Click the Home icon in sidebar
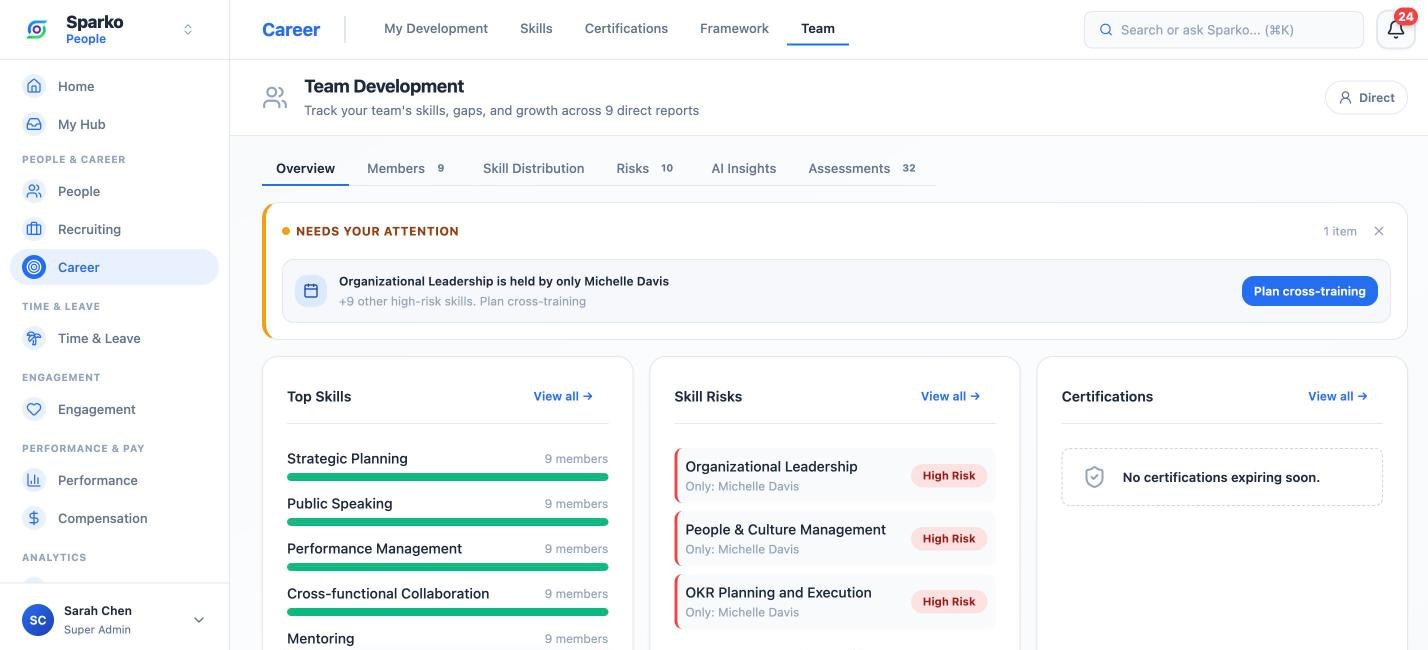The height and width of the screenshot is (650, 1428). (34, 86)
